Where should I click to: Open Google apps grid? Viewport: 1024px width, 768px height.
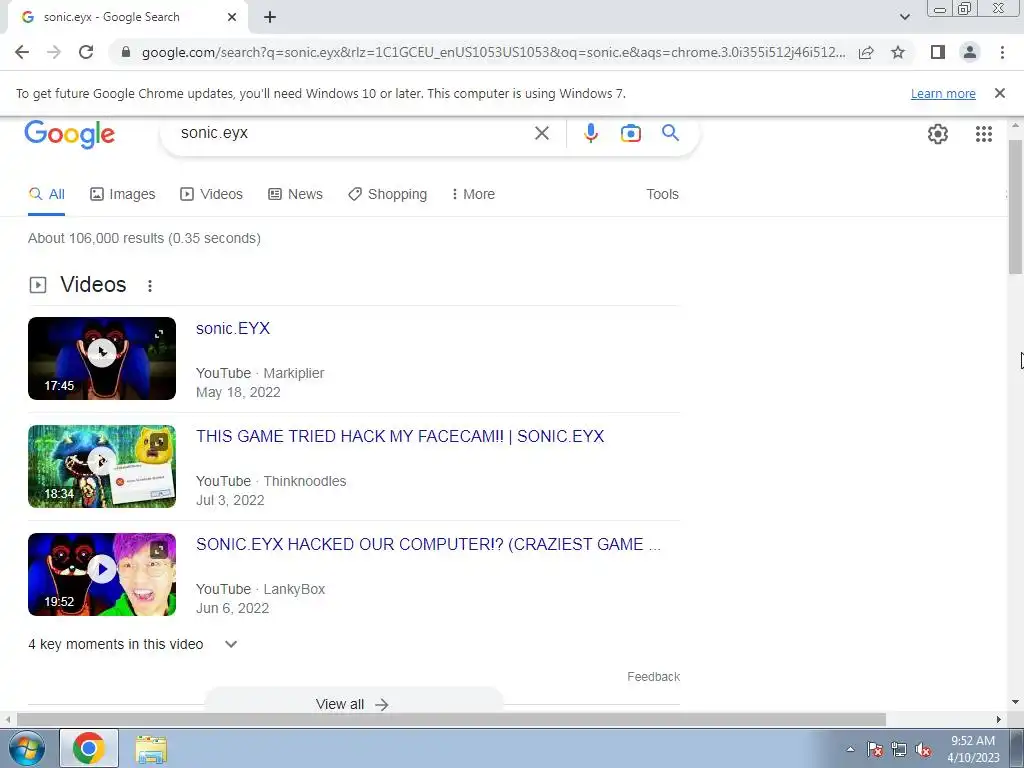984,134
